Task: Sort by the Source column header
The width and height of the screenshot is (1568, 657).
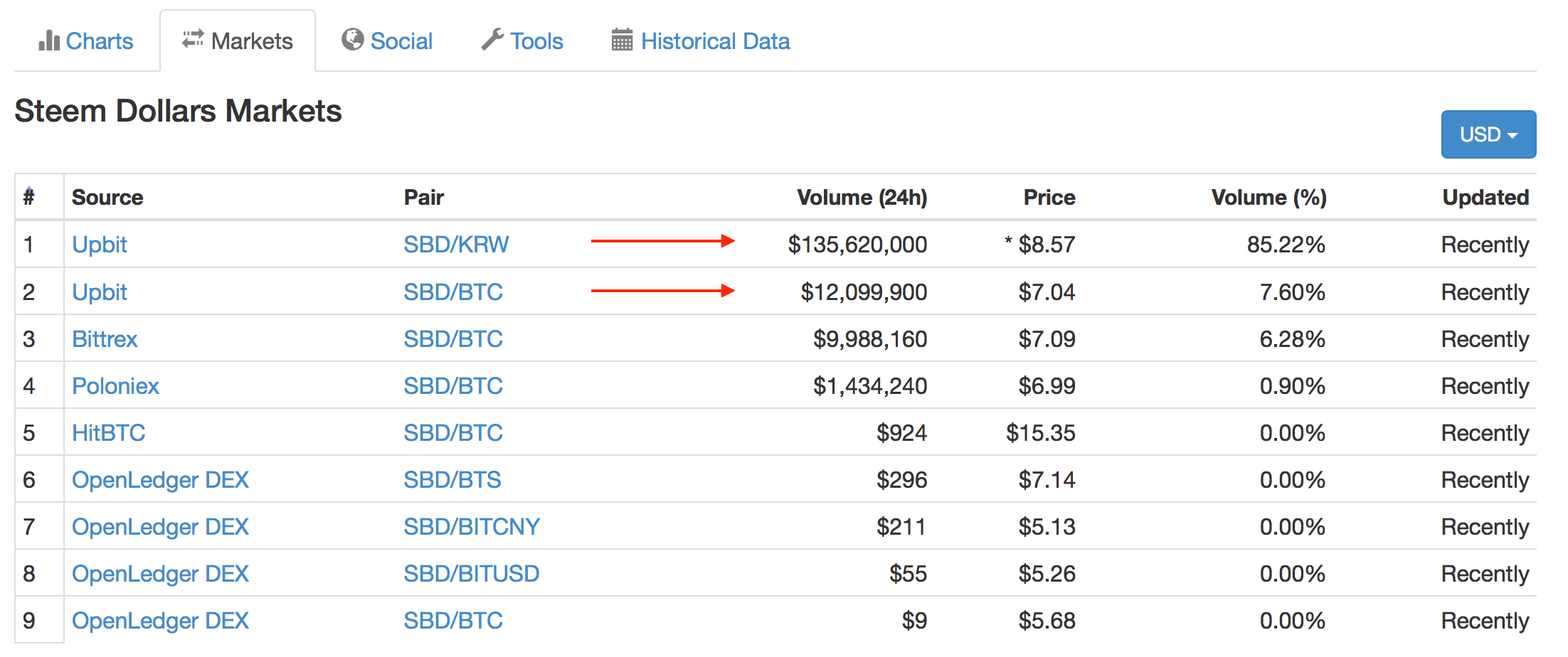Action: [107, 197]
